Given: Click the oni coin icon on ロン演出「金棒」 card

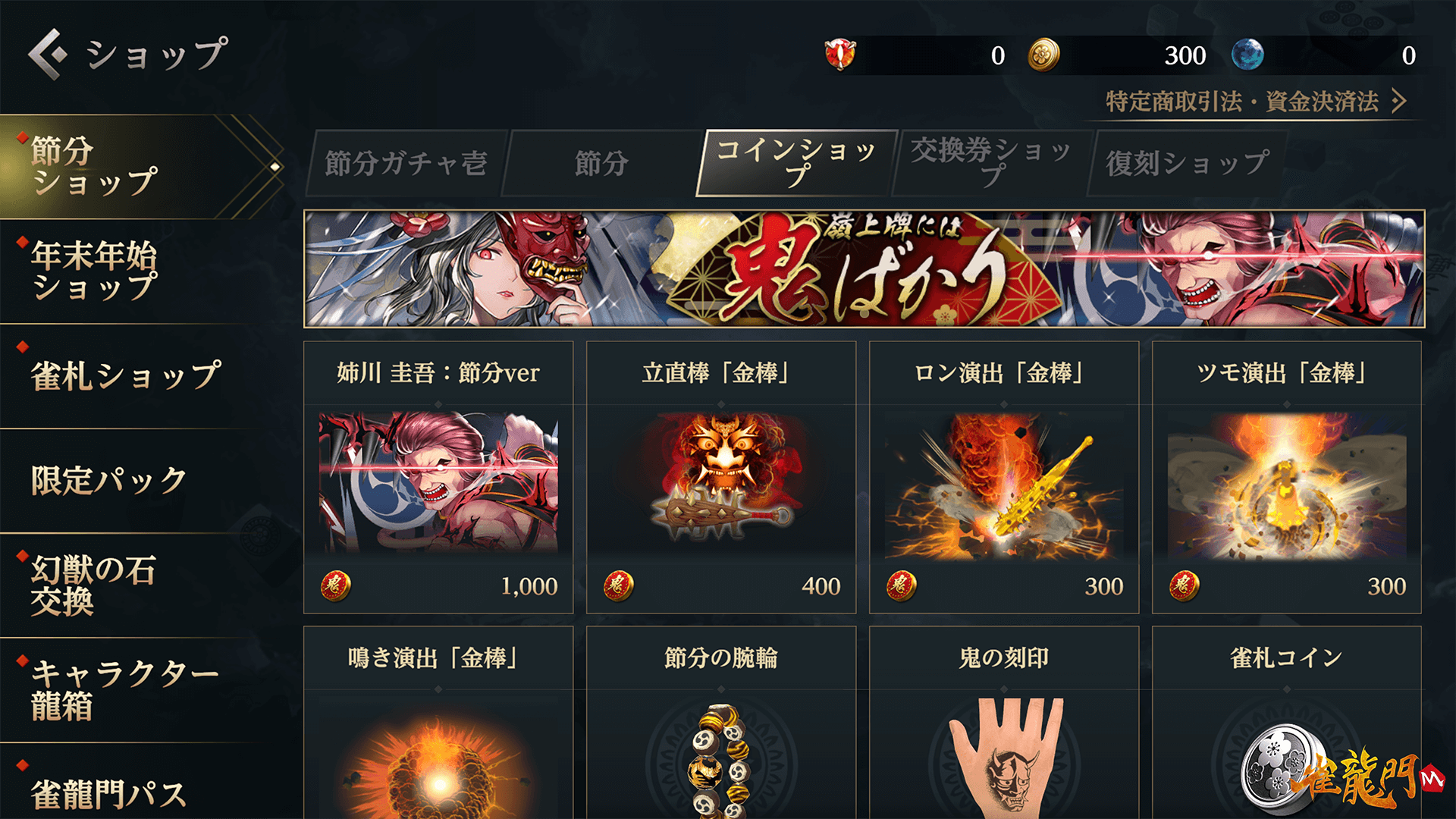Looking at the screenshot, I should click(x=901, y=586).
